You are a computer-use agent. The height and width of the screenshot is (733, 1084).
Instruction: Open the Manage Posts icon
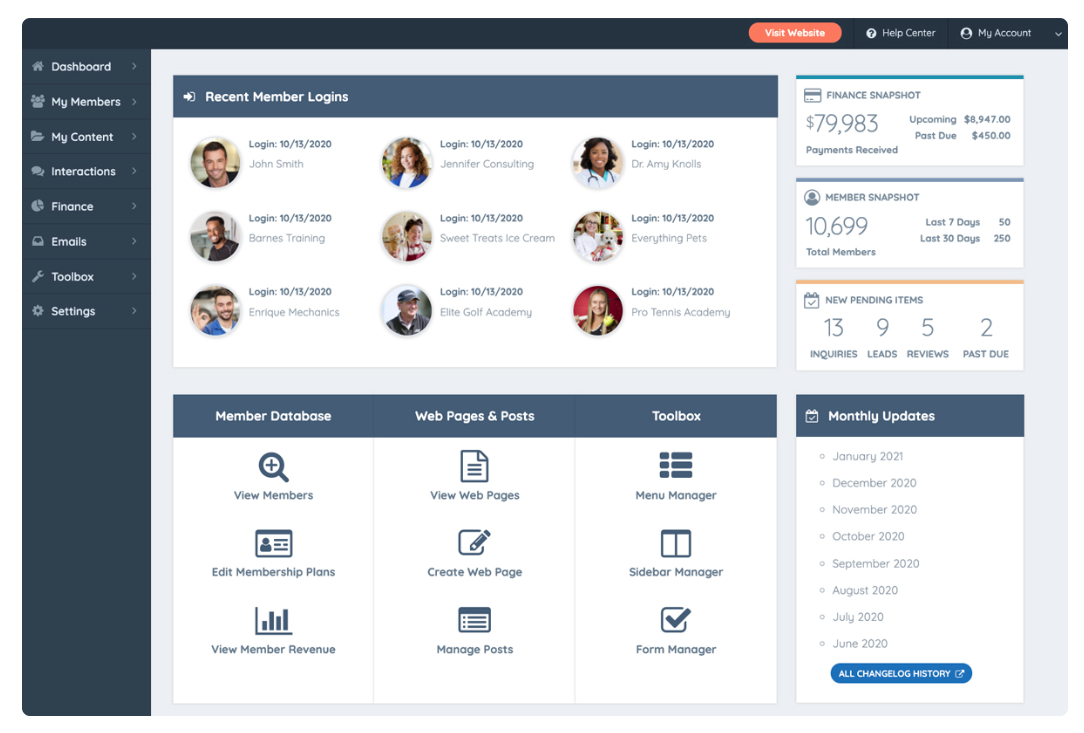pyautogui.click(x=474, y=620)
